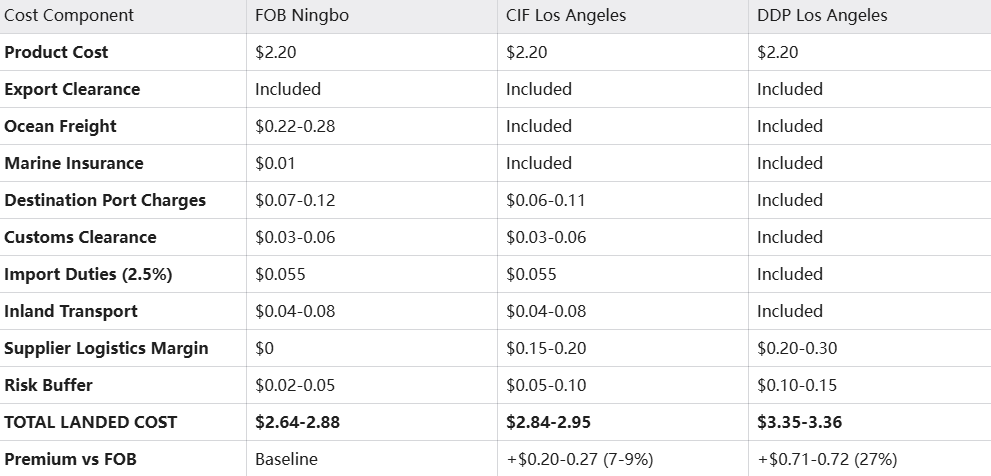This screenshot has height=476, width=991.
Task: Click the "Baseline" cell in Premium row
Action: point(286,459)
